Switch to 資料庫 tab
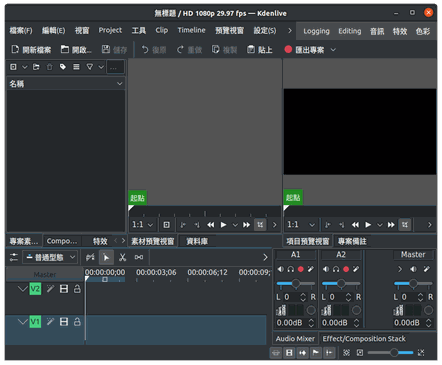The image size is (442, 365). 197,241
